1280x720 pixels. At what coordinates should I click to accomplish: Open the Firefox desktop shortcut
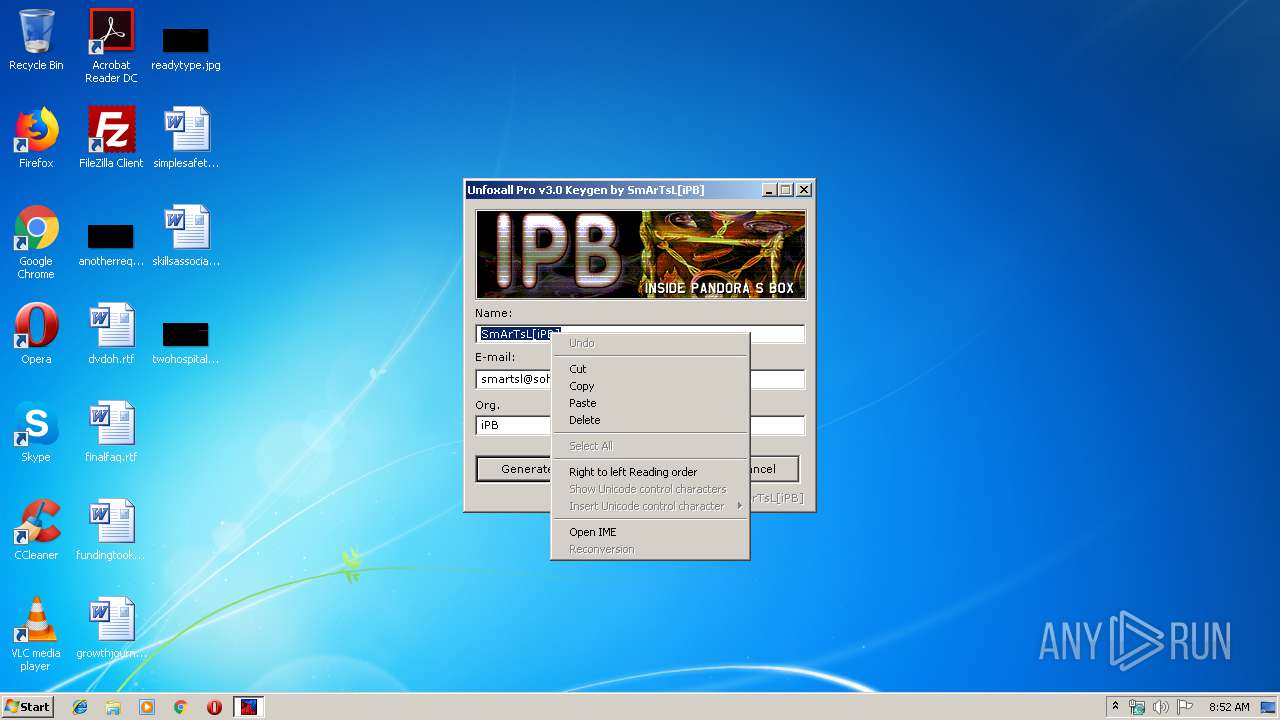(36, 138)
